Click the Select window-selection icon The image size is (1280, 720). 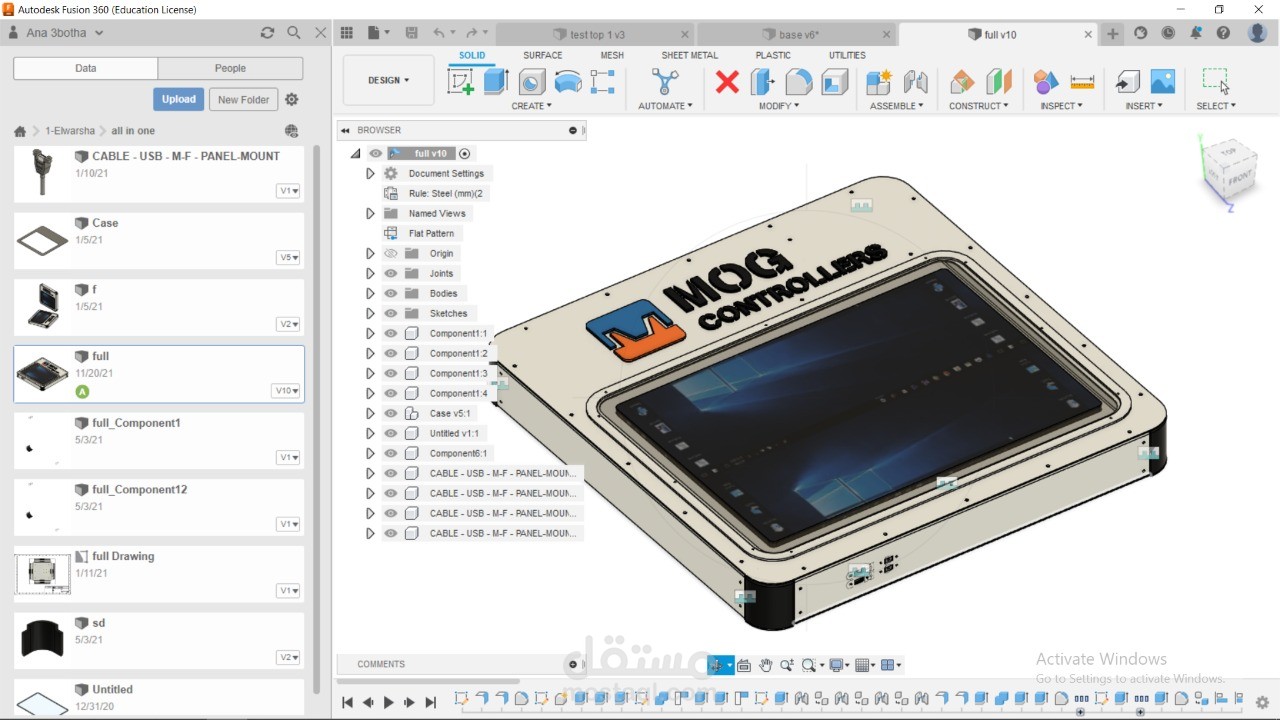pyautogui.click(x=1216, y=81)
